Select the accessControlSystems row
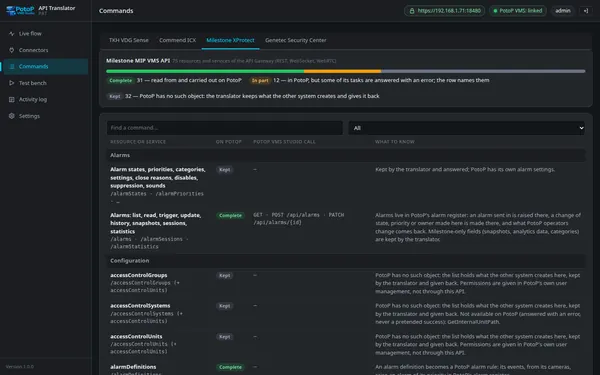Viewport: 600px width, 375px height. pyautogui.click(x=346, y=314)
